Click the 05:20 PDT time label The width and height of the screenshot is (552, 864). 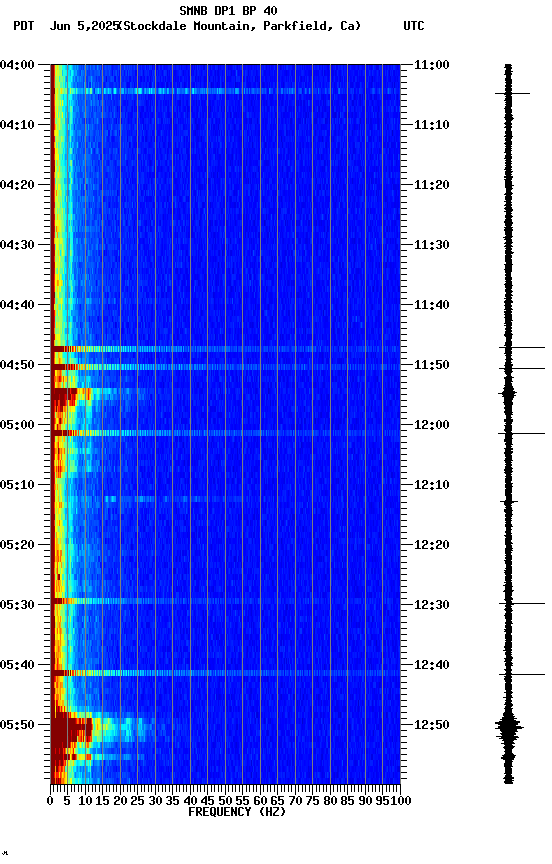(x=17, y=545)
